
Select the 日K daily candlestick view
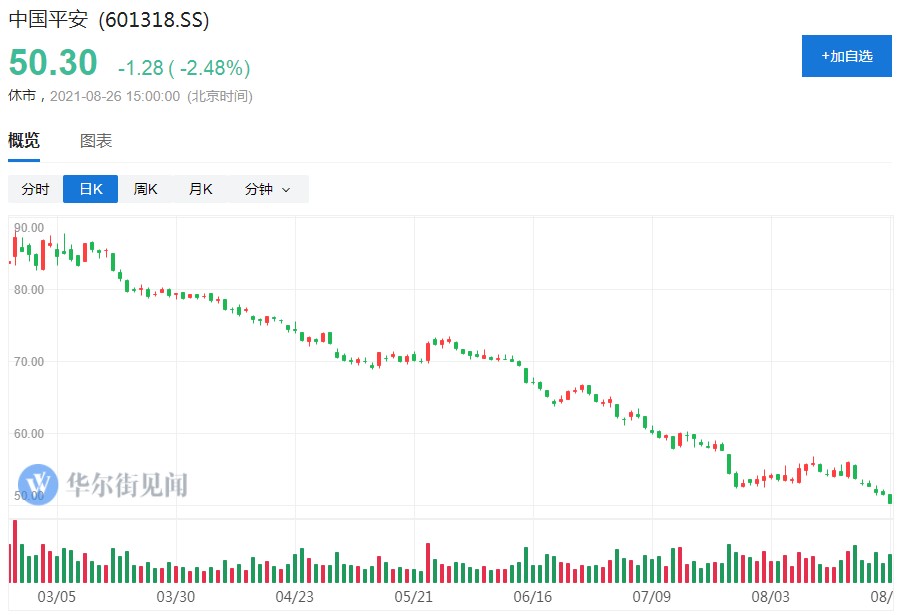[x=90, y=189]
